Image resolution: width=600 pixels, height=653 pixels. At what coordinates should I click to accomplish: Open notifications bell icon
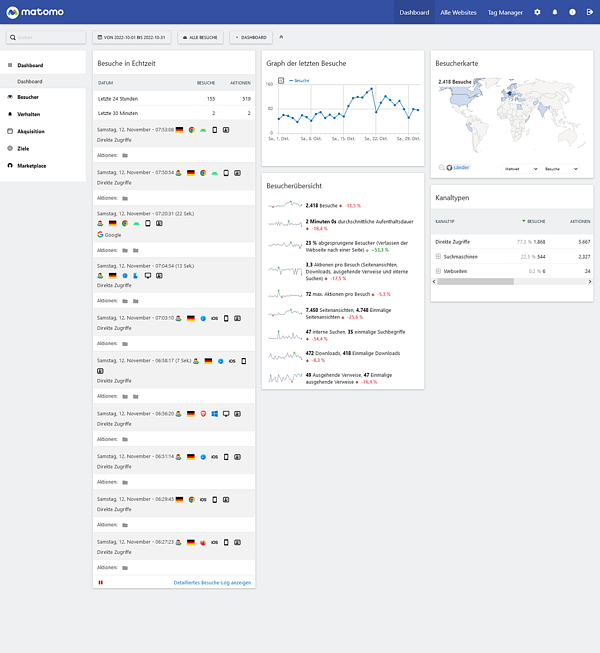(555, 12)
